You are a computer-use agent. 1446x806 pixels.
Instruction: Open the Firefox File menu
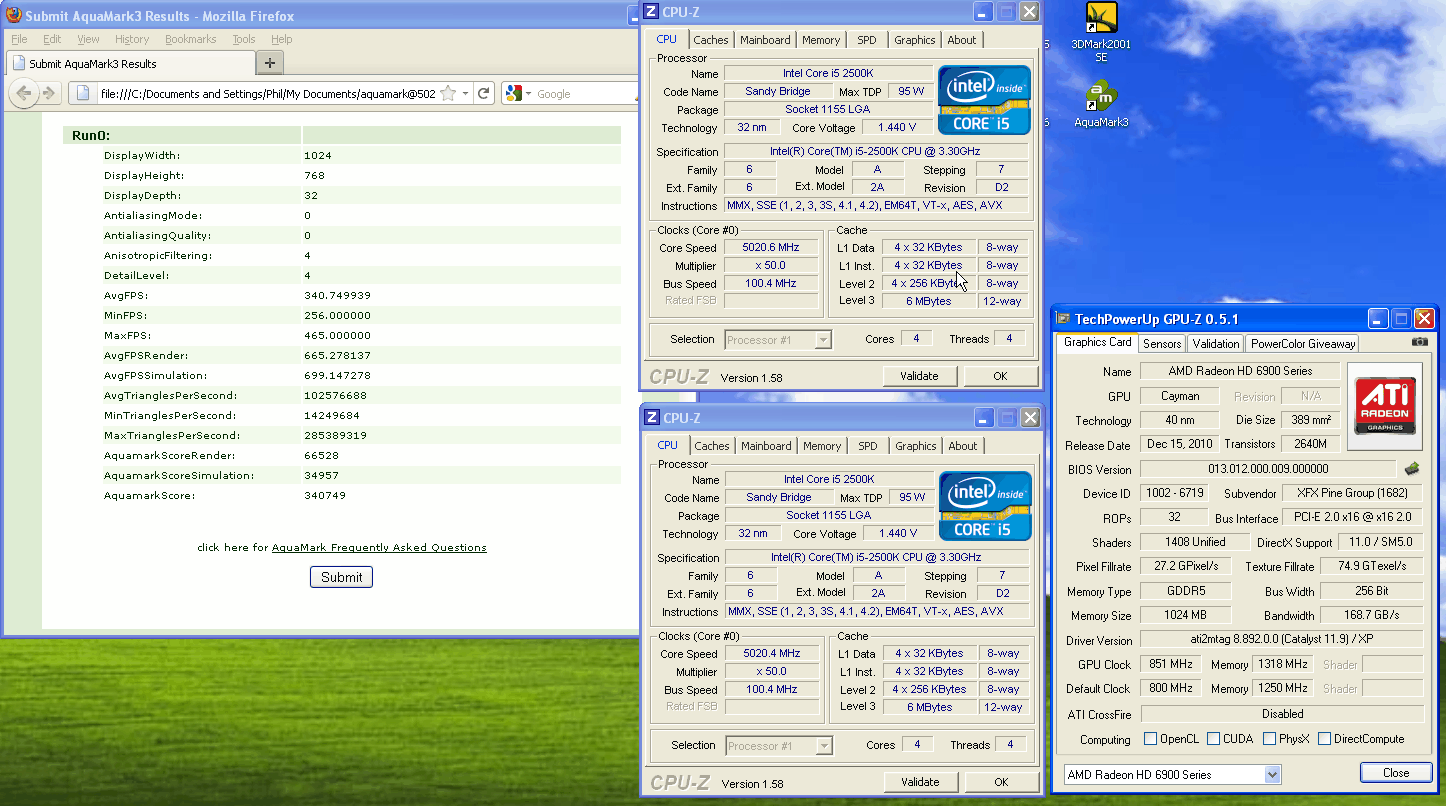(x=19, y=39)
